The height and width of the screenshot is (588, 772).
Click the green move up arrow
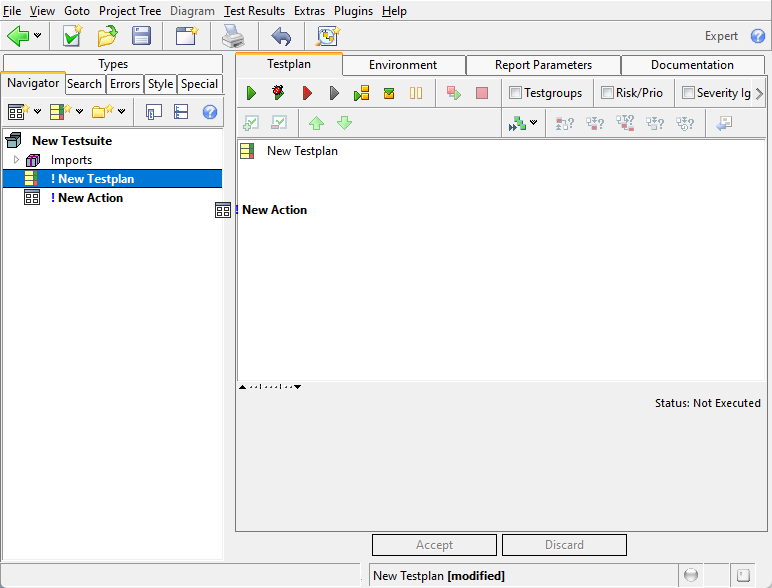pos(316,123)
